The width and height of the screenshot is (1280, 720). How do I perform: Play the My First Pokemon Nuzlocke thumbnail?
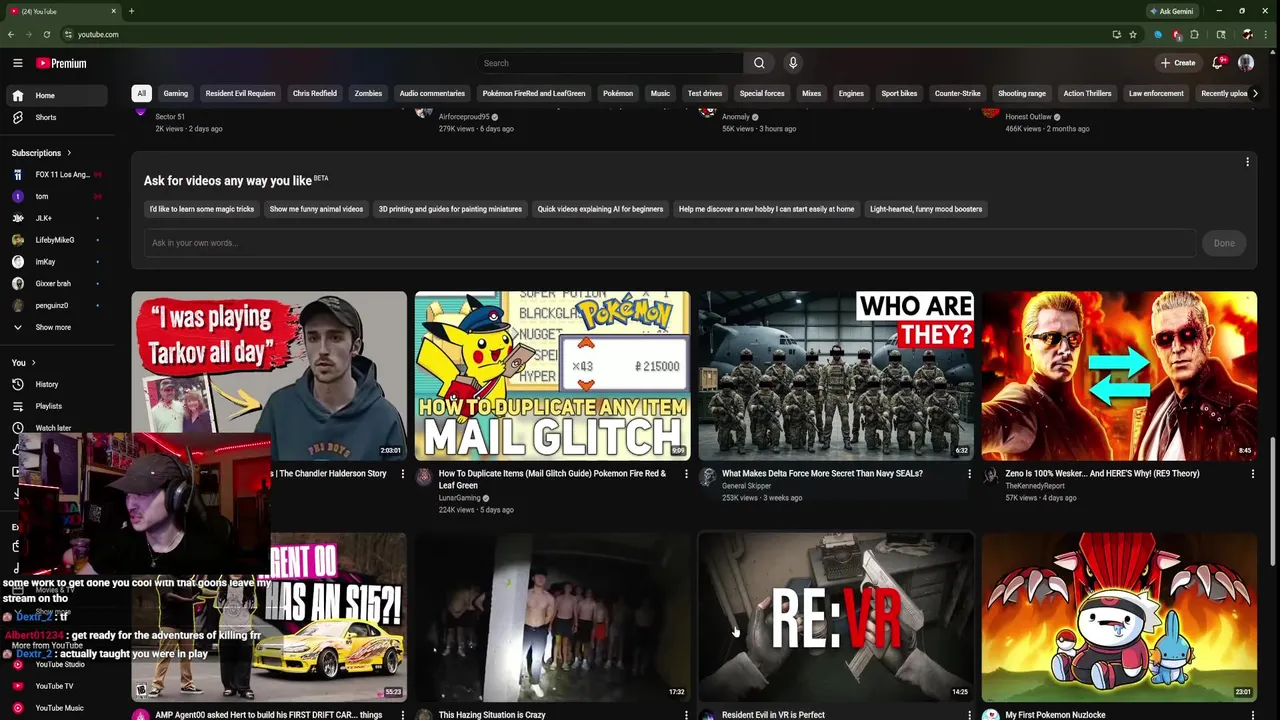(x=1119, y=617)
